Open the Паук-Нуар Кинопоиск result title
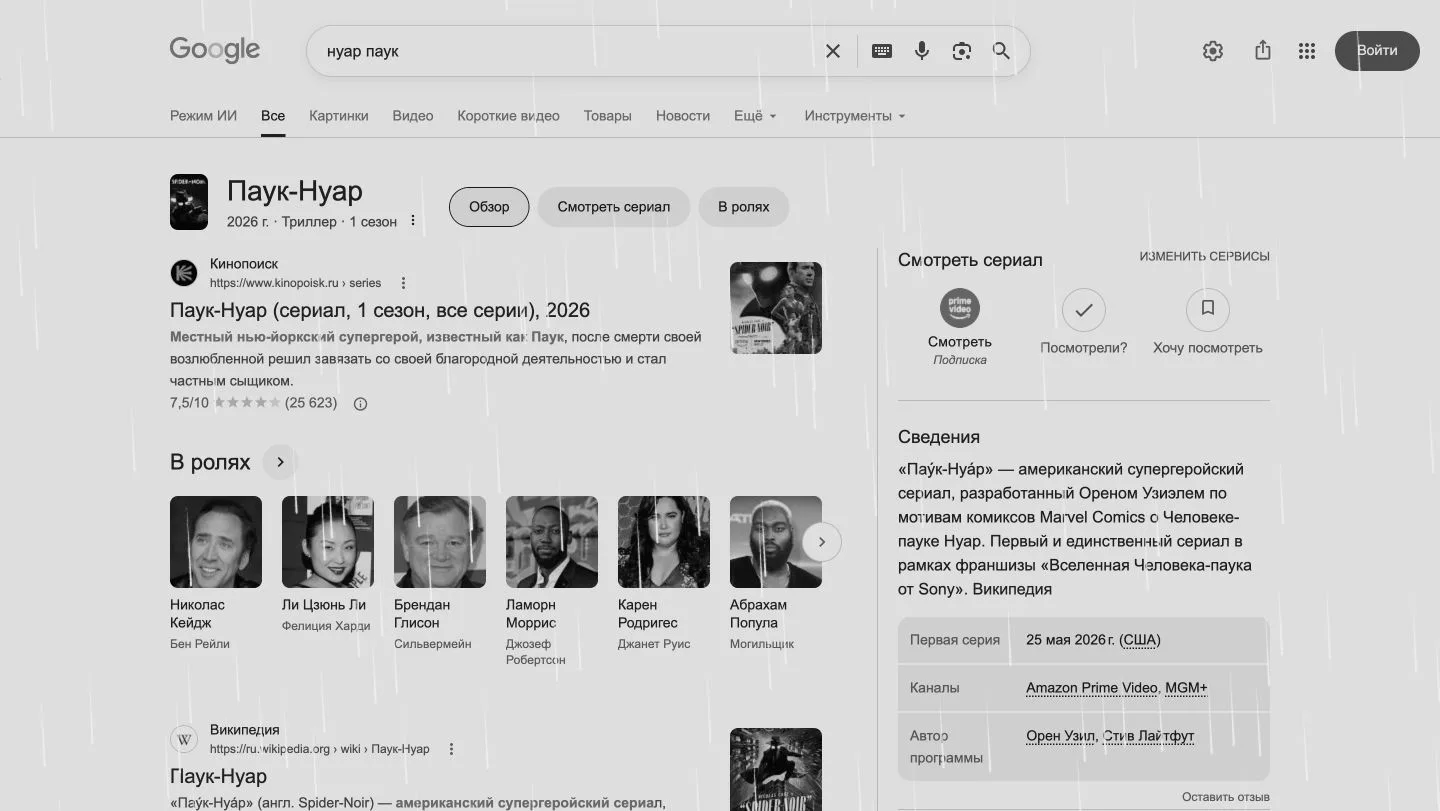The height and width of the screenshot is (811, 1440). (x=380, y=310)
